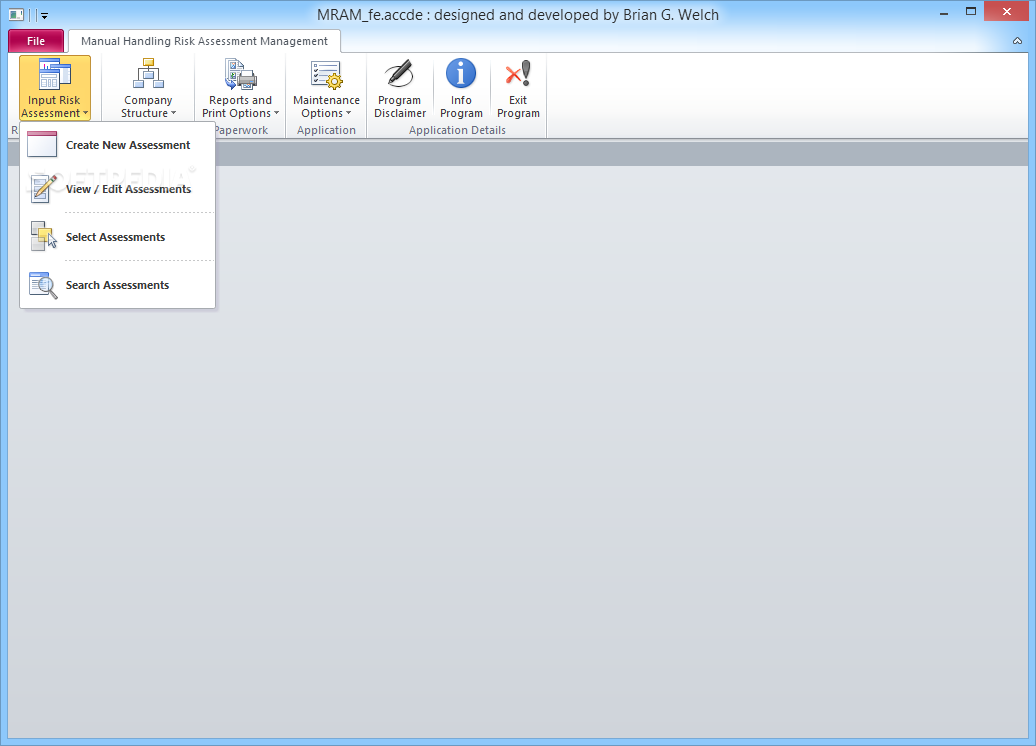Open the File tab
This screenshot has width=1036, height=746.
tap(36, 41)
